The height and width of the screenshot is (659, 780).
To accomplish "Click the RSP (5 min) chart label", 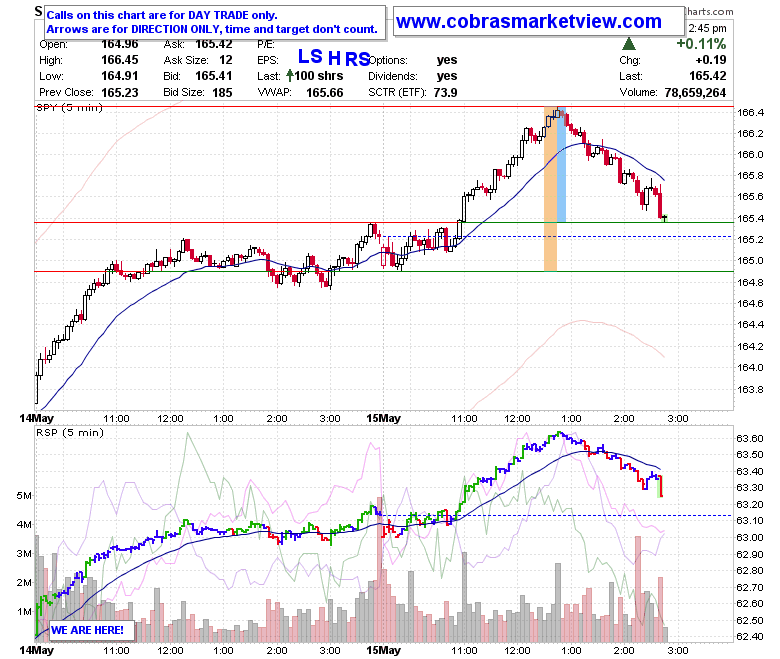I will tap(70, 432).
